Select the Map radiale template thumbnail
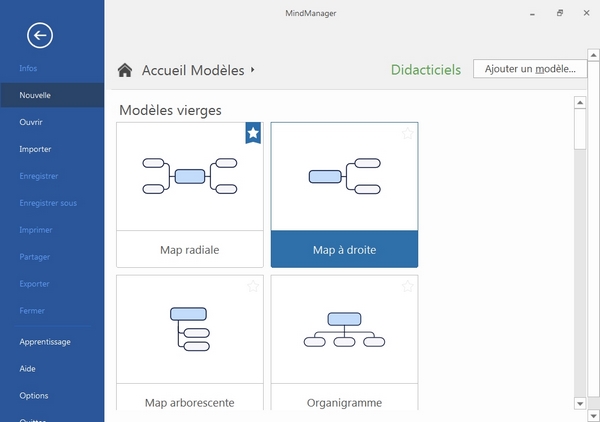Screen dimensions: 600x422 pyautogui.click(x=190, y=176)
